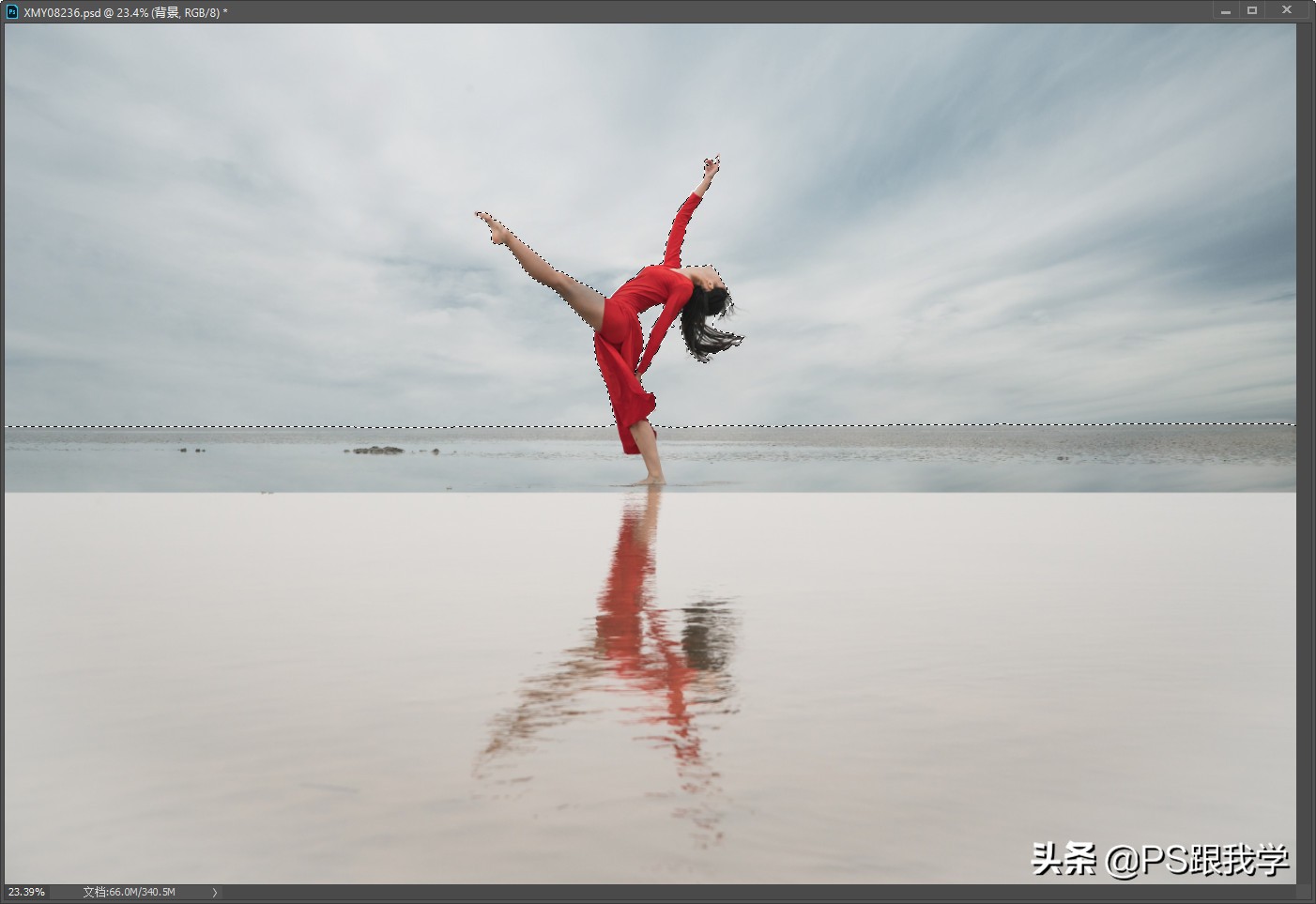
Task: Click the dancer's standing foot on water
Action: tap(650, 480)
